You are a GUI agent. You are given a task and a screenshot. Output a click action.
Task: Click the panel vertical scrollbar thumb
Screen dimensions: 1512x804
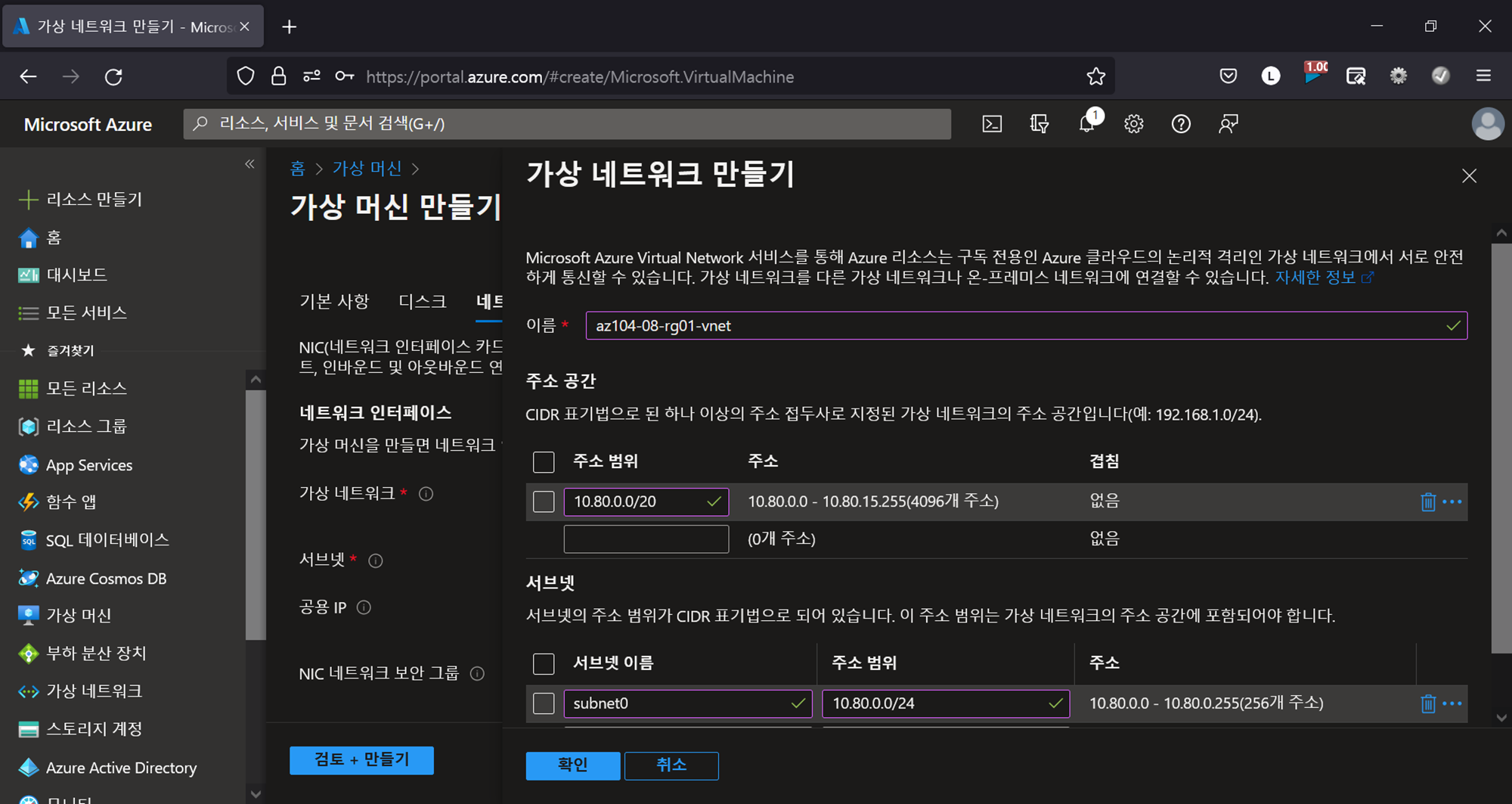pyautogui.click(x=1501, y=448)
